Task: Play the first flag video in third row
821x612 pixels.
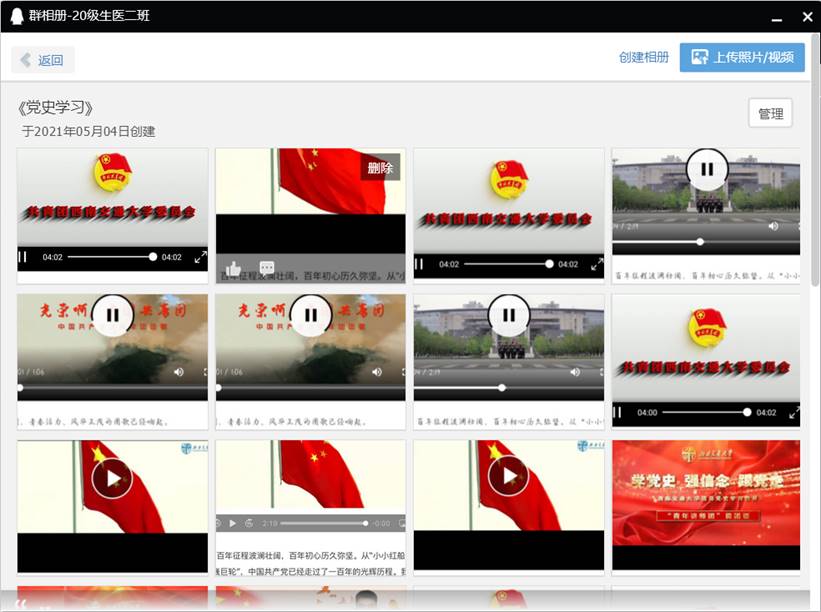Action: click(112, 478)
